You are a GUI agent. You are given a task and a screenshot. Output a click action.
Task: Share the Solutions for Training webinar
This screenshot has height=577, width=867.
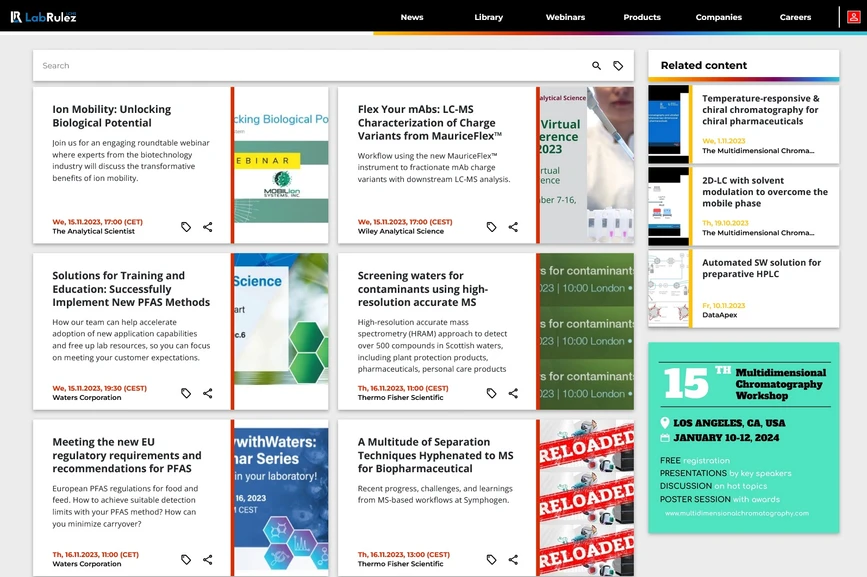point(207,393)
